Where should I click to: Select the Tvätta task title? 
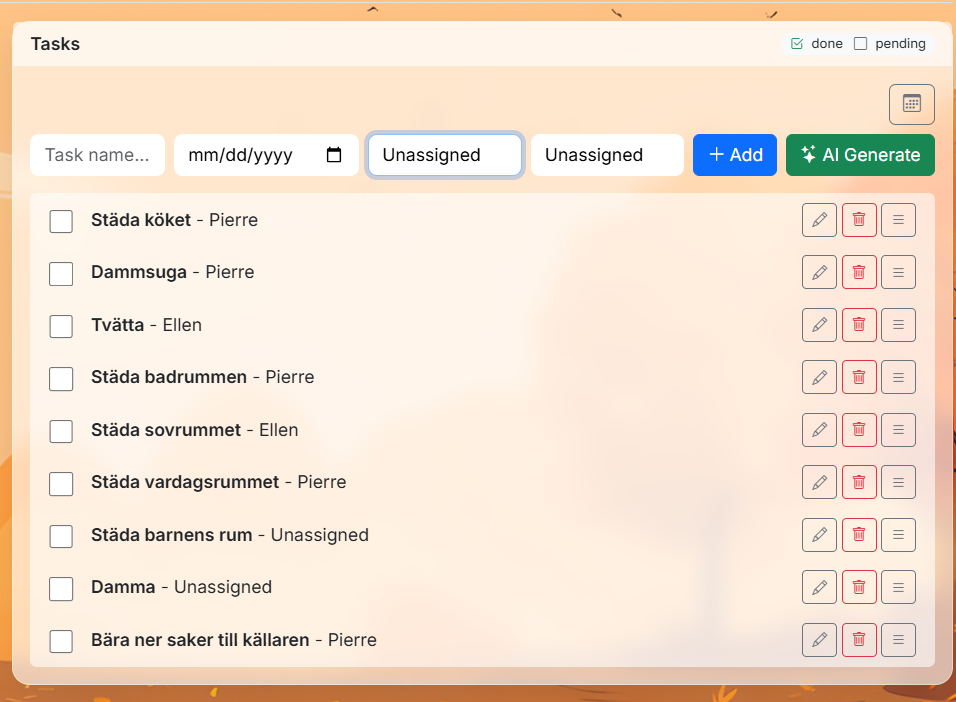118,324
